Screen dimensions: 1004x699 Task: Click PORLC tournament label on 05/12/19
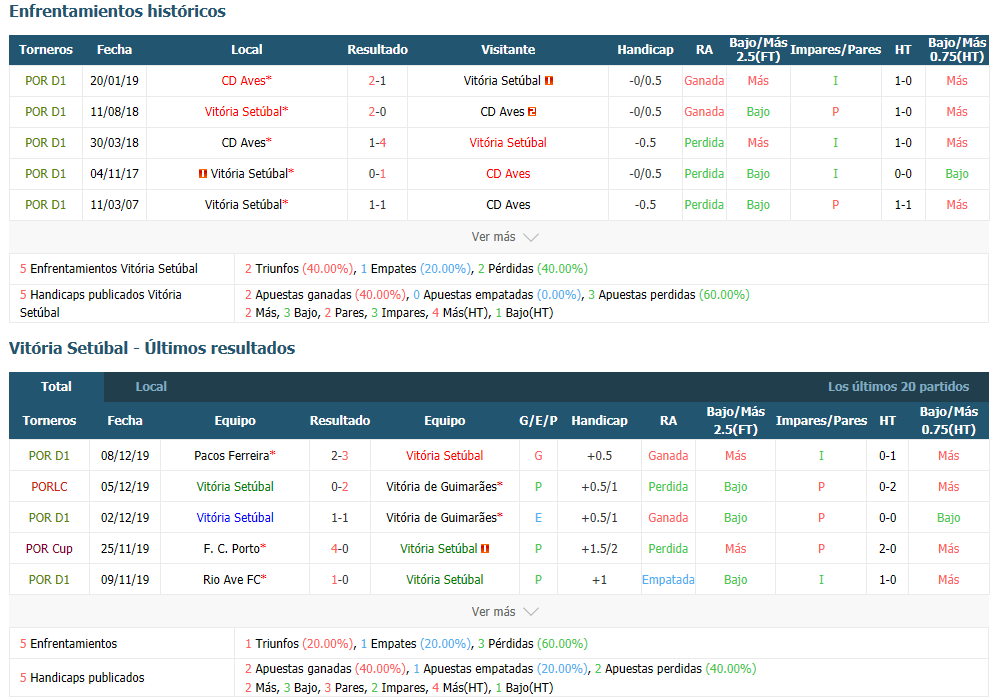(x=49, y=486)
